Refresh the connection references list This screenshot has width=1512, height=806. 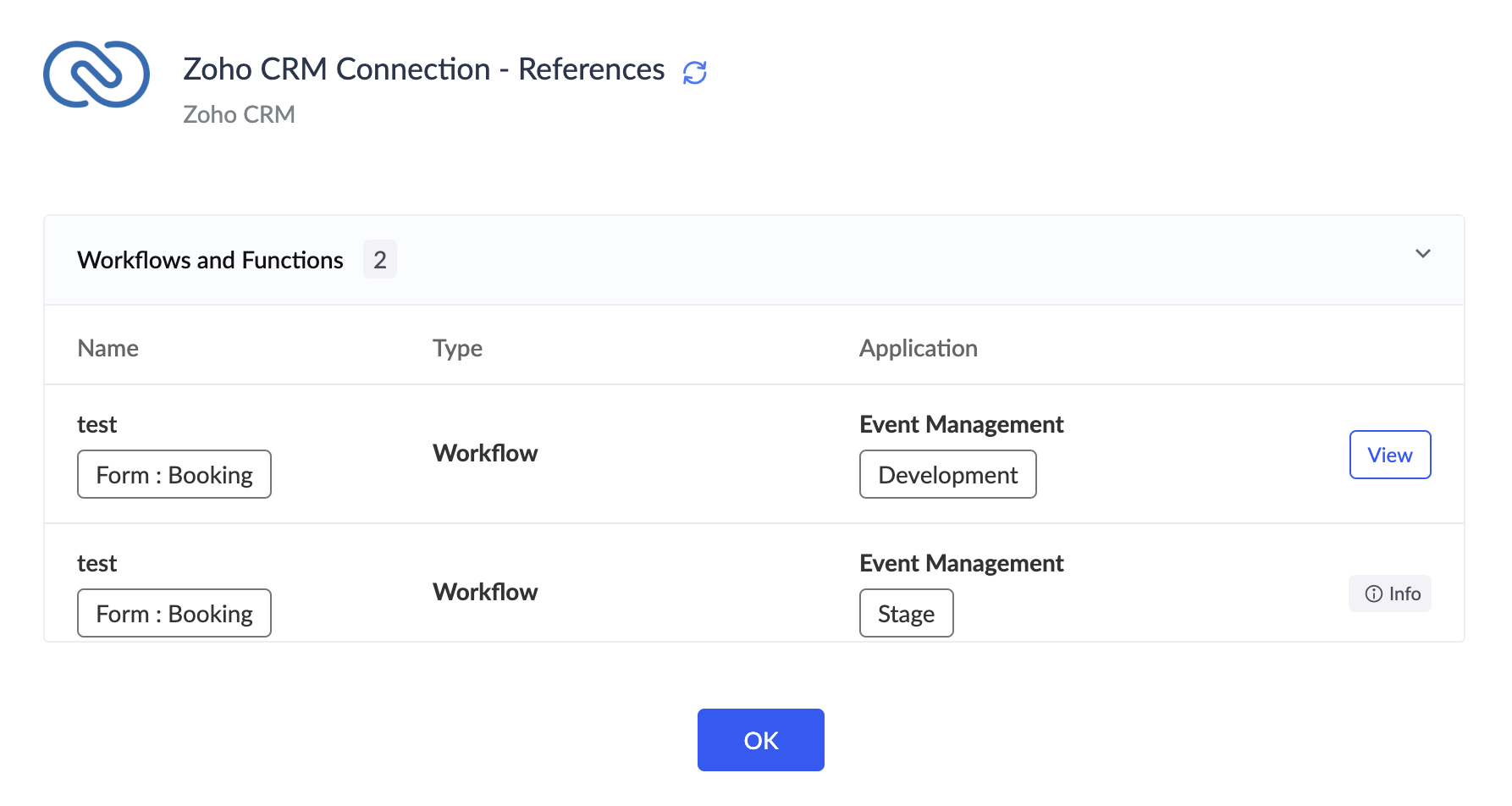pyautogui.click(x=695, y=73)
